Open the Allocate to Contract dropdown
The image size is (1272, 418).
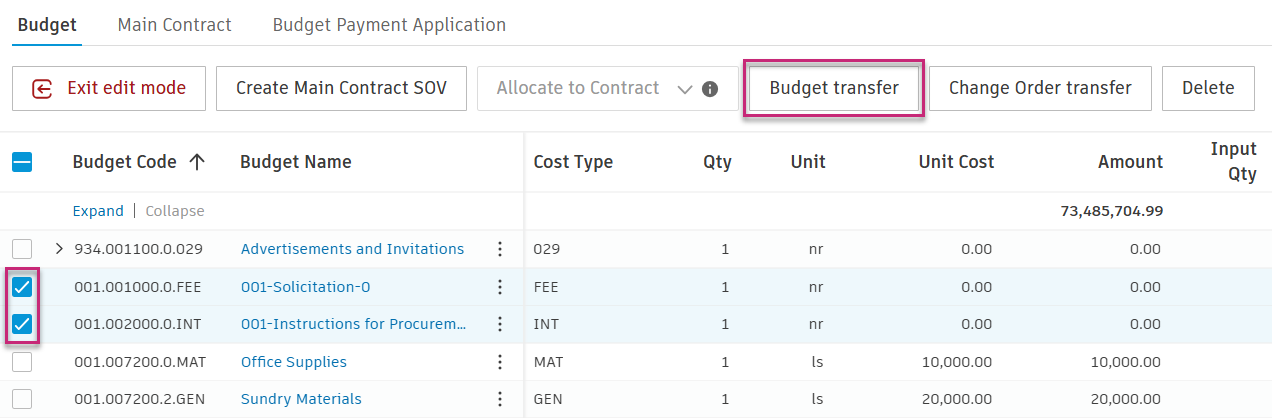click(x=684, y=88)
